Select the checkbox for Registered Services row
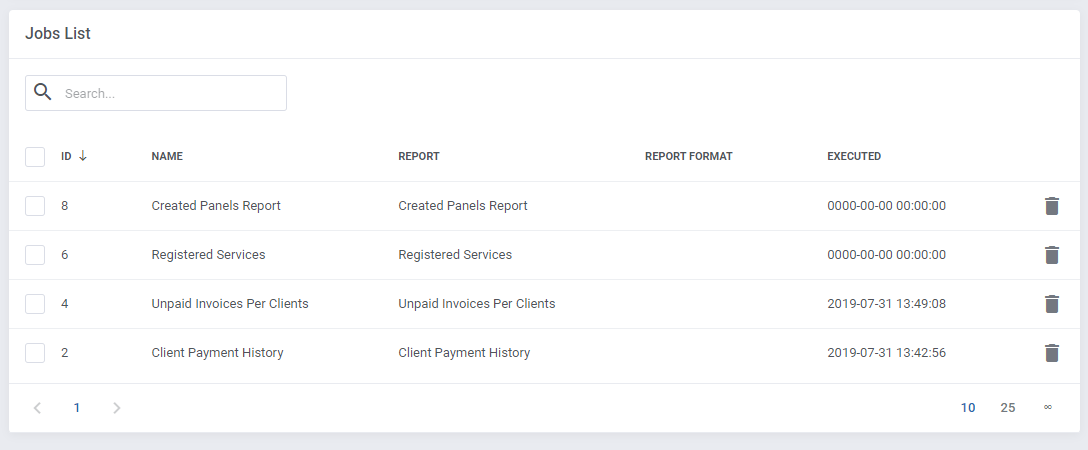1088x450 pixels. (x=35, y=255)
